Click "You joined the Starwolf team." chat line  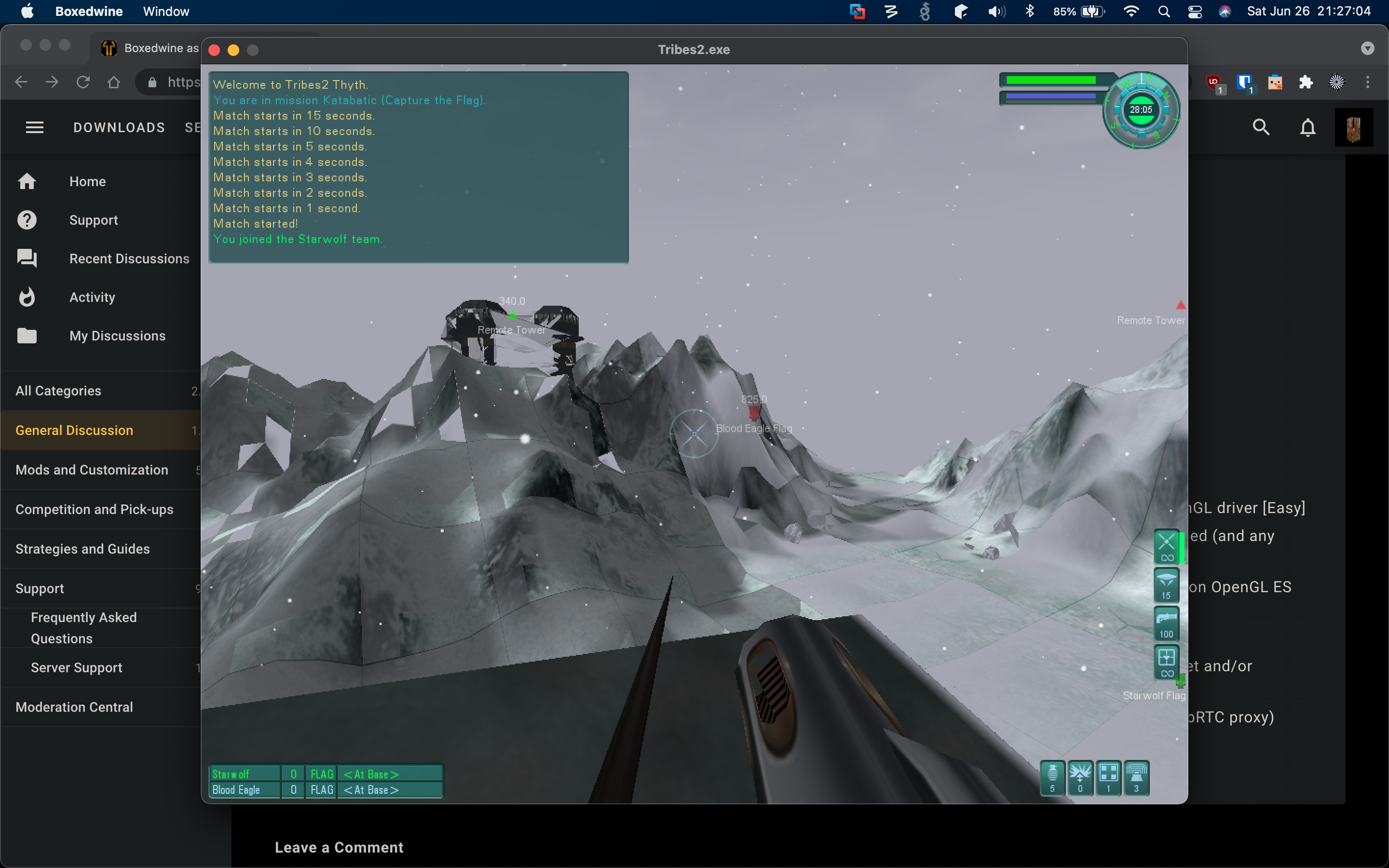[x=297, y=239]
